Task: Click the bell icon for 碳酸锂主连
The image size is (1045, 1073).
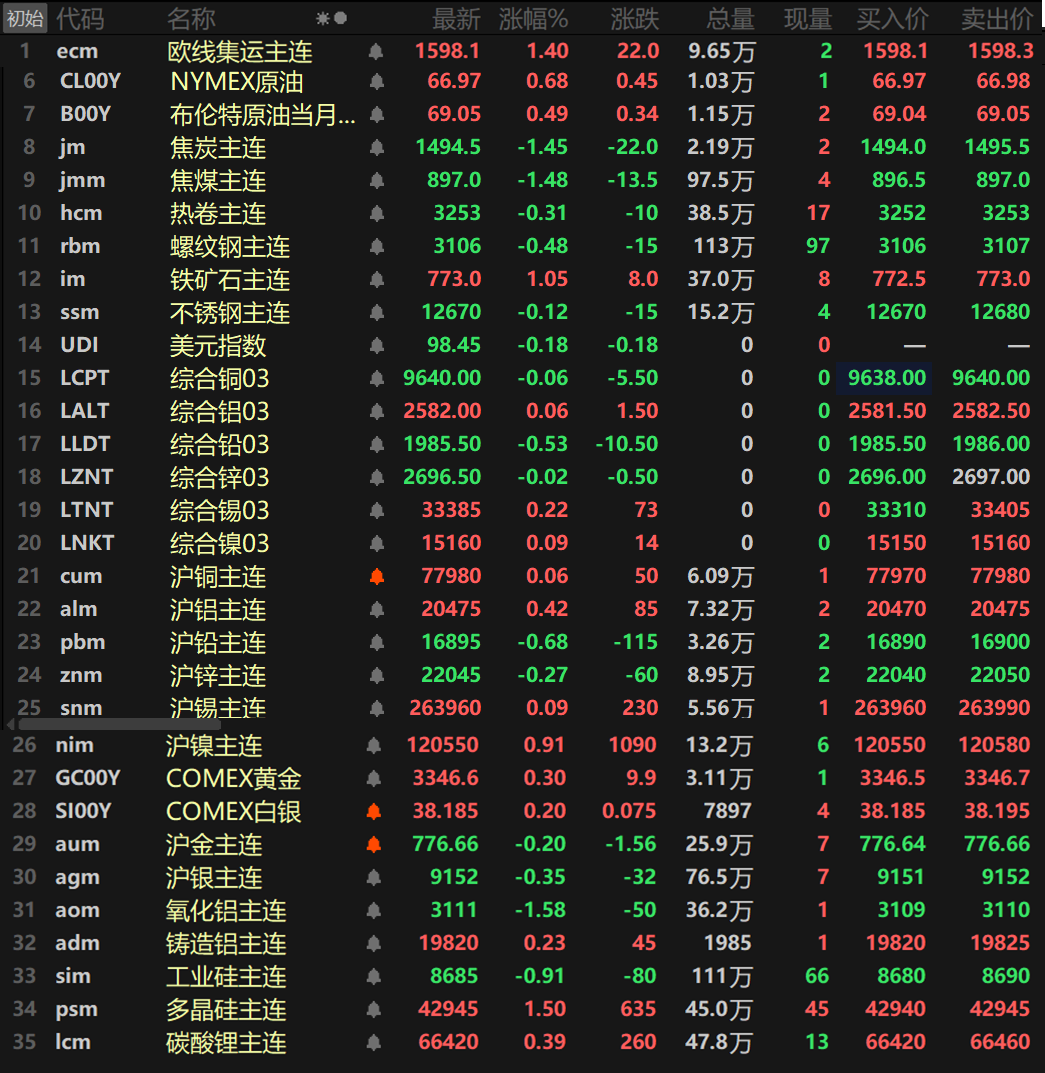Action: coord(374,1042)
